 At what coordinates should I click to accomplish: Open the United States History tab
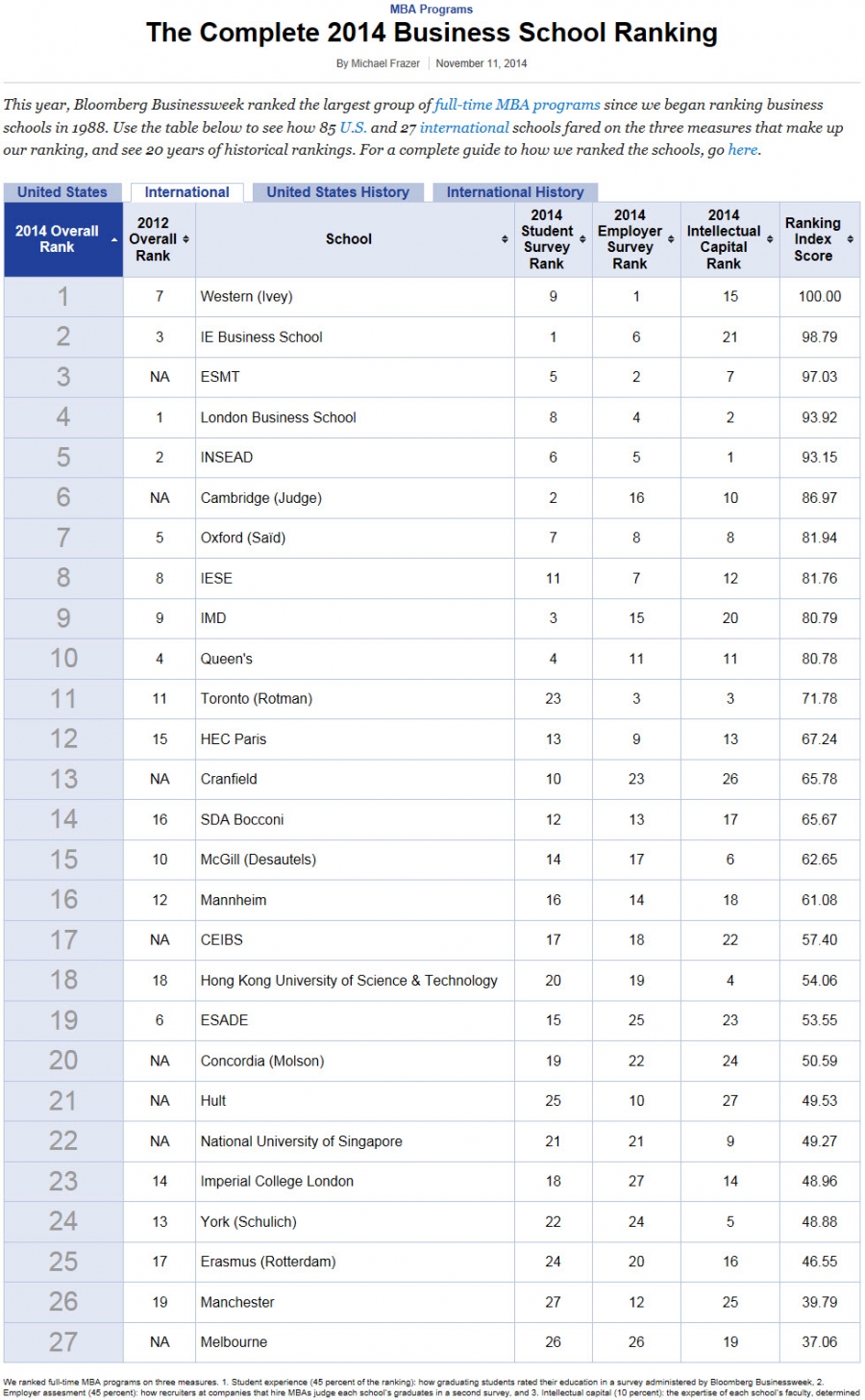click(x=337, y=192)
